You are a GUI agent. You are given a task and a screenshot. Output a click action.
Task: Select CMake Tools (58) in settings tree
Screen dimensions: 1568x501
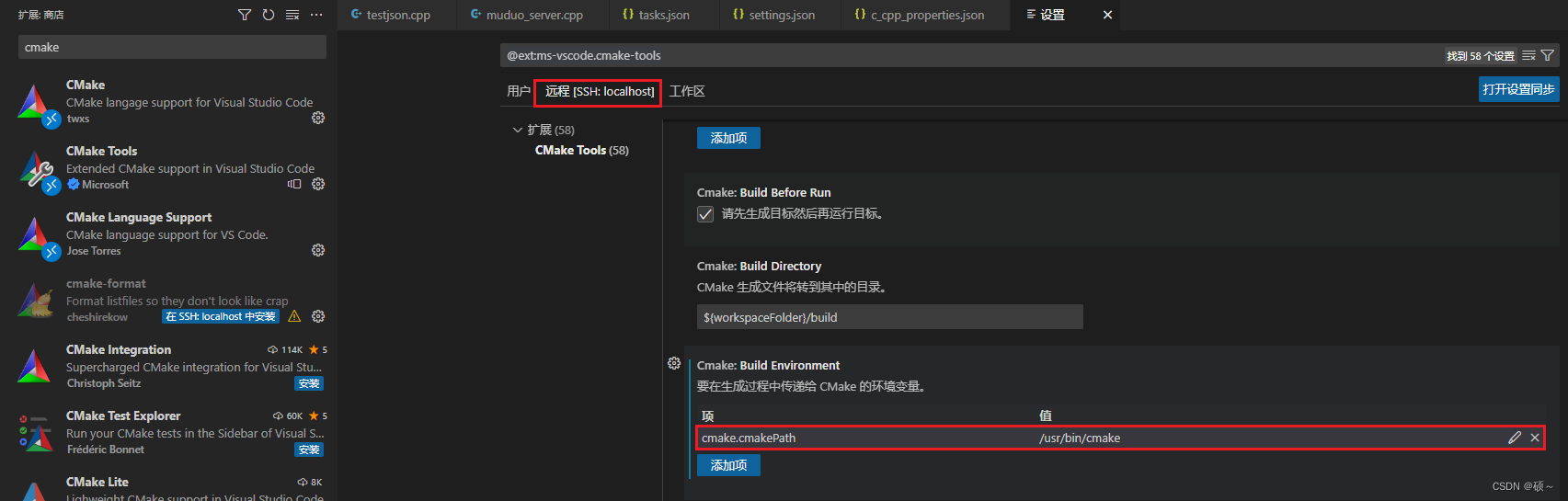click(581, 150)
